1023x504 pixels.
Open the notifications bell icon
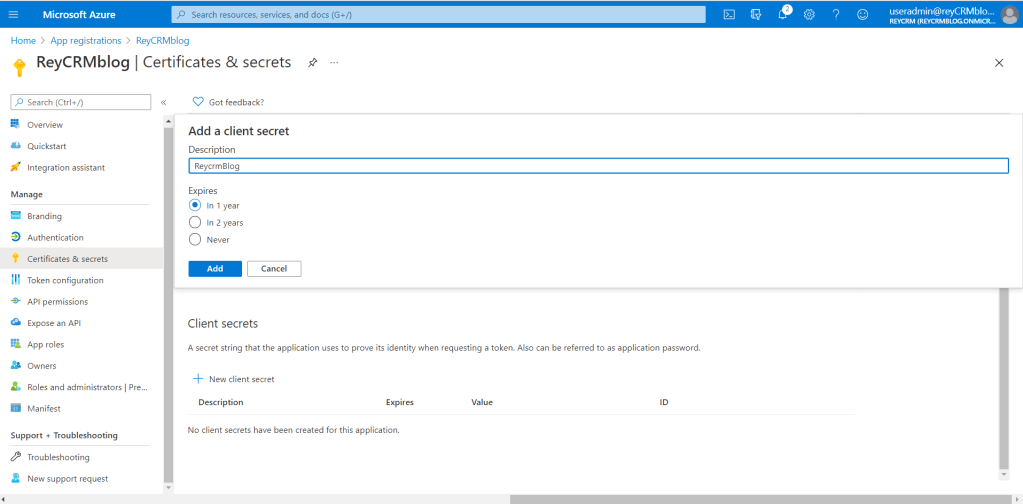[783, 14]
